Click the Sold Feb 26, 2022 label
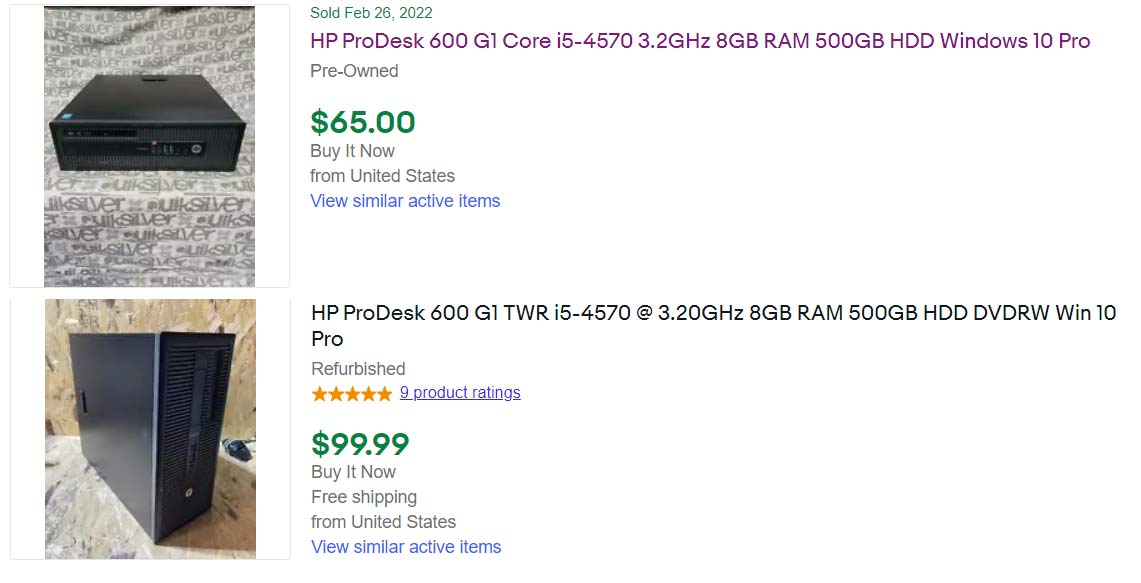This screenshot has width=1141, height=583. pyautogui.click(x=371, y=13)
